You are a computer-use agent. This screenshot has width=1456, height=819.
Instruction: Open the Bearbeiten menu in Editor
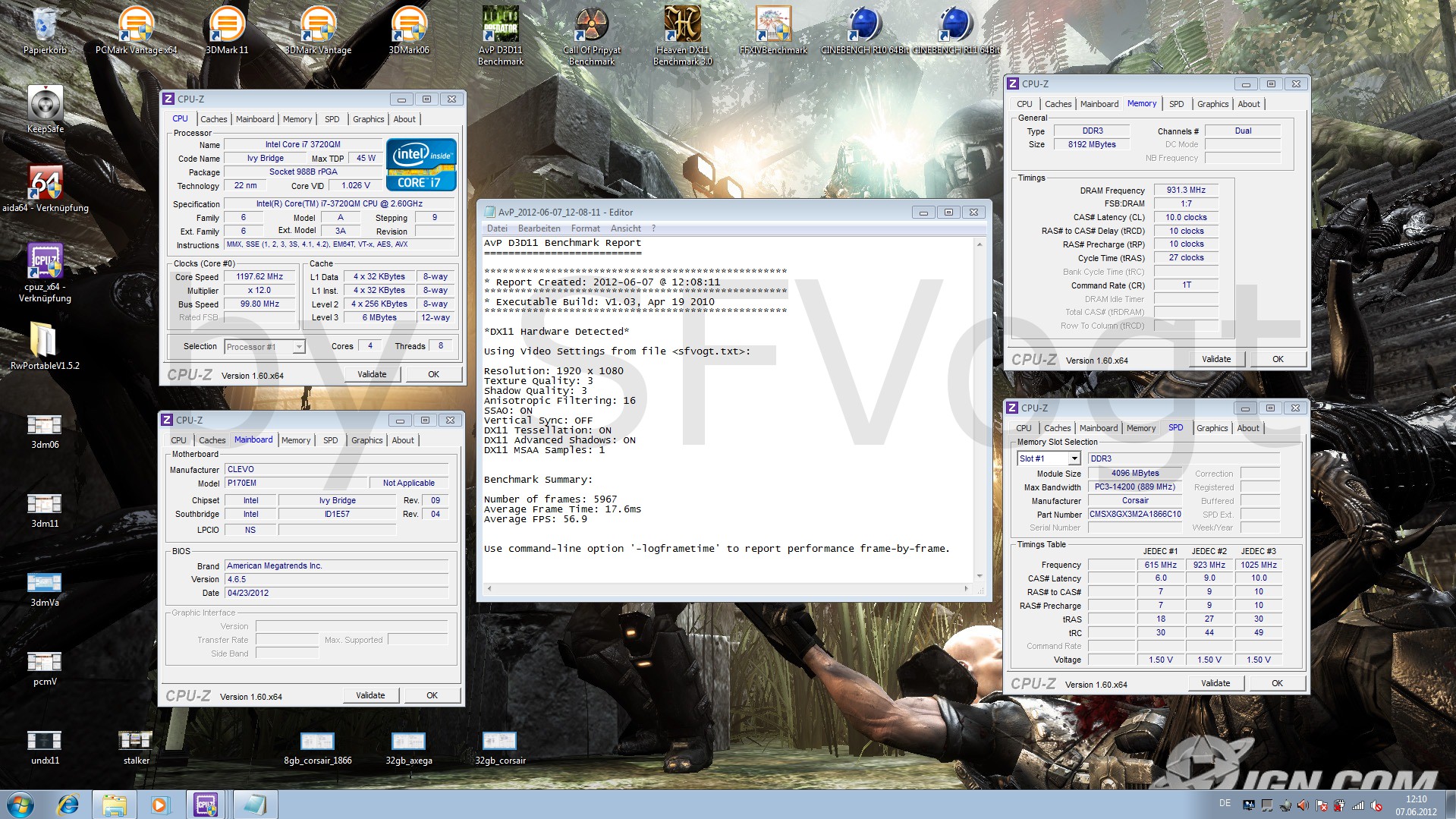(539, 228)
